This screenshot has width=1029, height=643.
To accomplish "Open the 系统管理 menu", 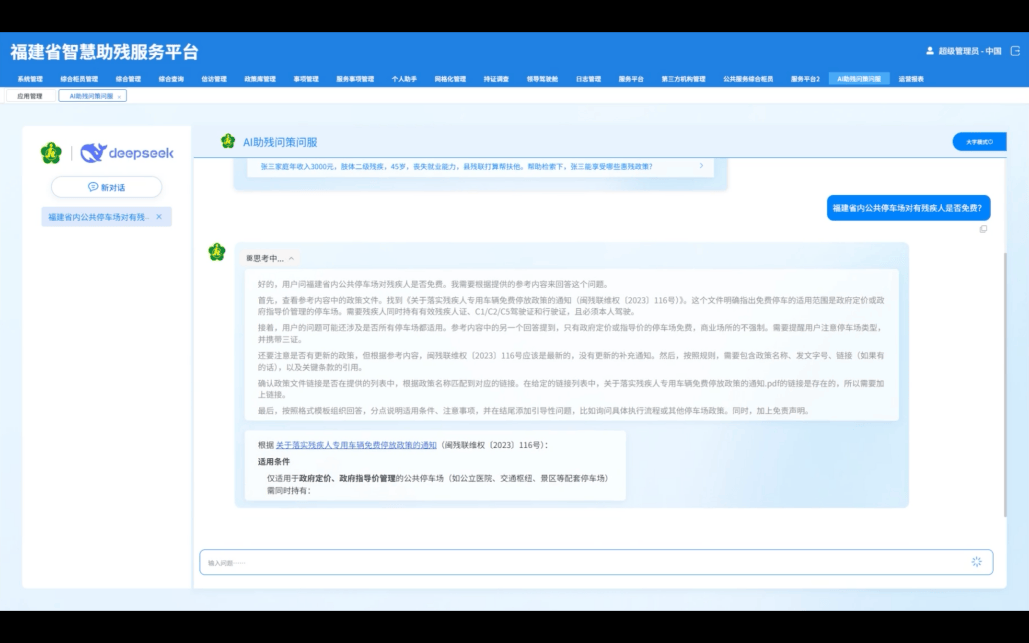I will pyautogui.click(x=30, y=79).
